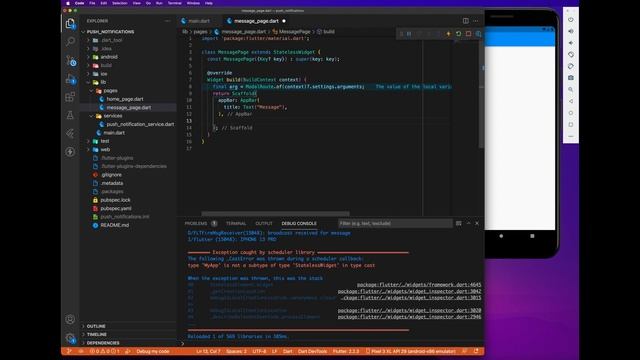Open the widget inspector icon in debug toolbar
This screenshot has width=640, height=360.
coord(478,33)
